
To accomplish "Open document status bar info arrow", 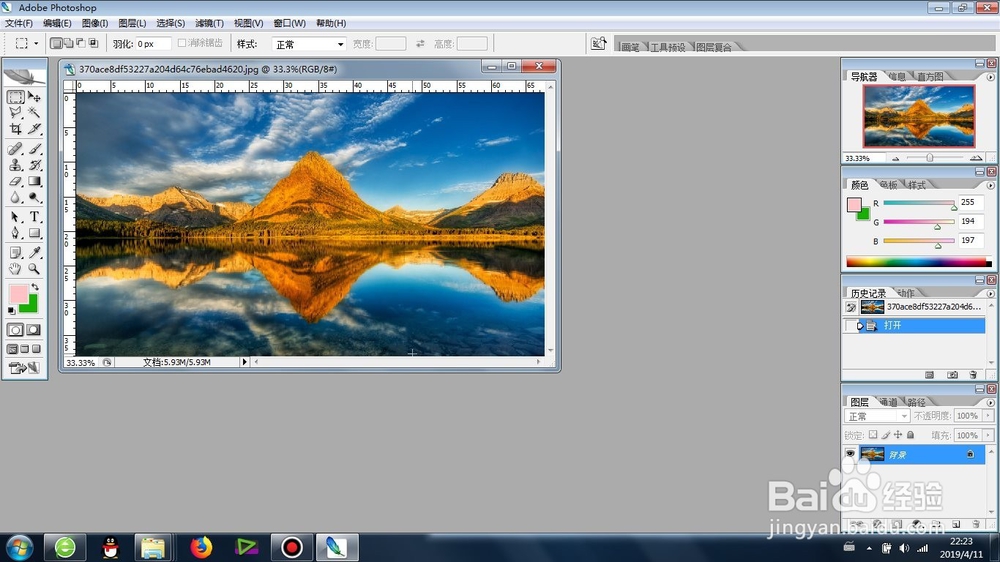I will (x=244, y=362).
